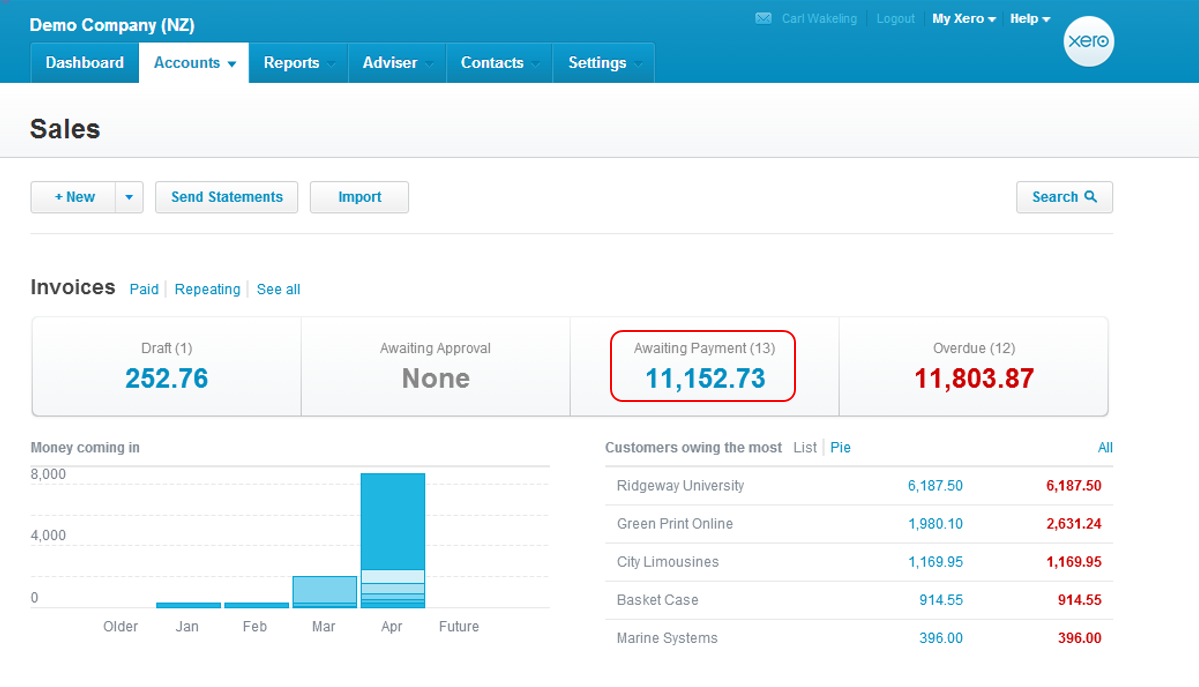This screenshot has height=687, width=1199.
Task: Switch customers owing view to Pie
Action: pyautogui.click(x=840, y=448)
